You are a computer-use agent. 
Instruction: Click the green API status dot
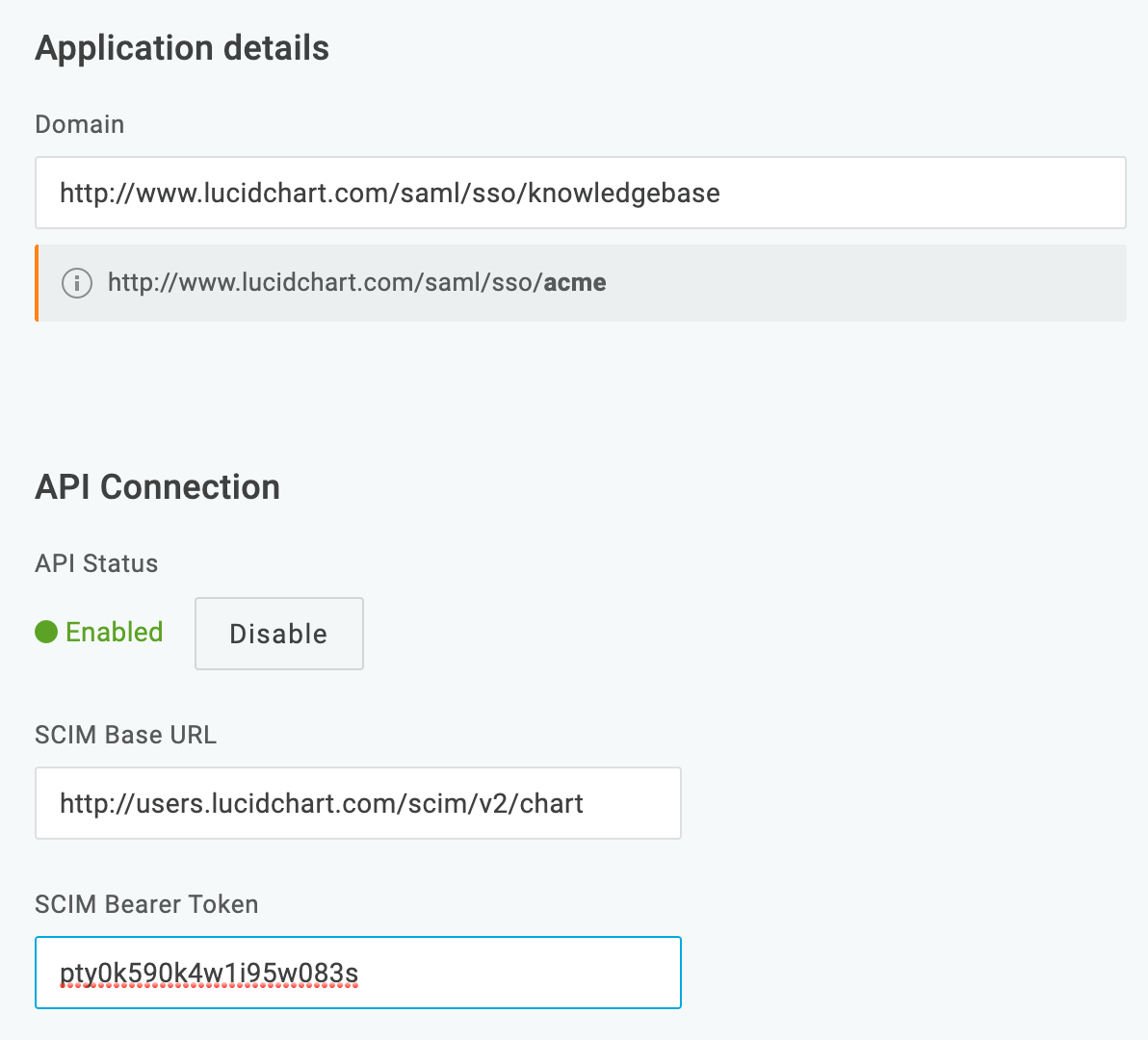45,633
